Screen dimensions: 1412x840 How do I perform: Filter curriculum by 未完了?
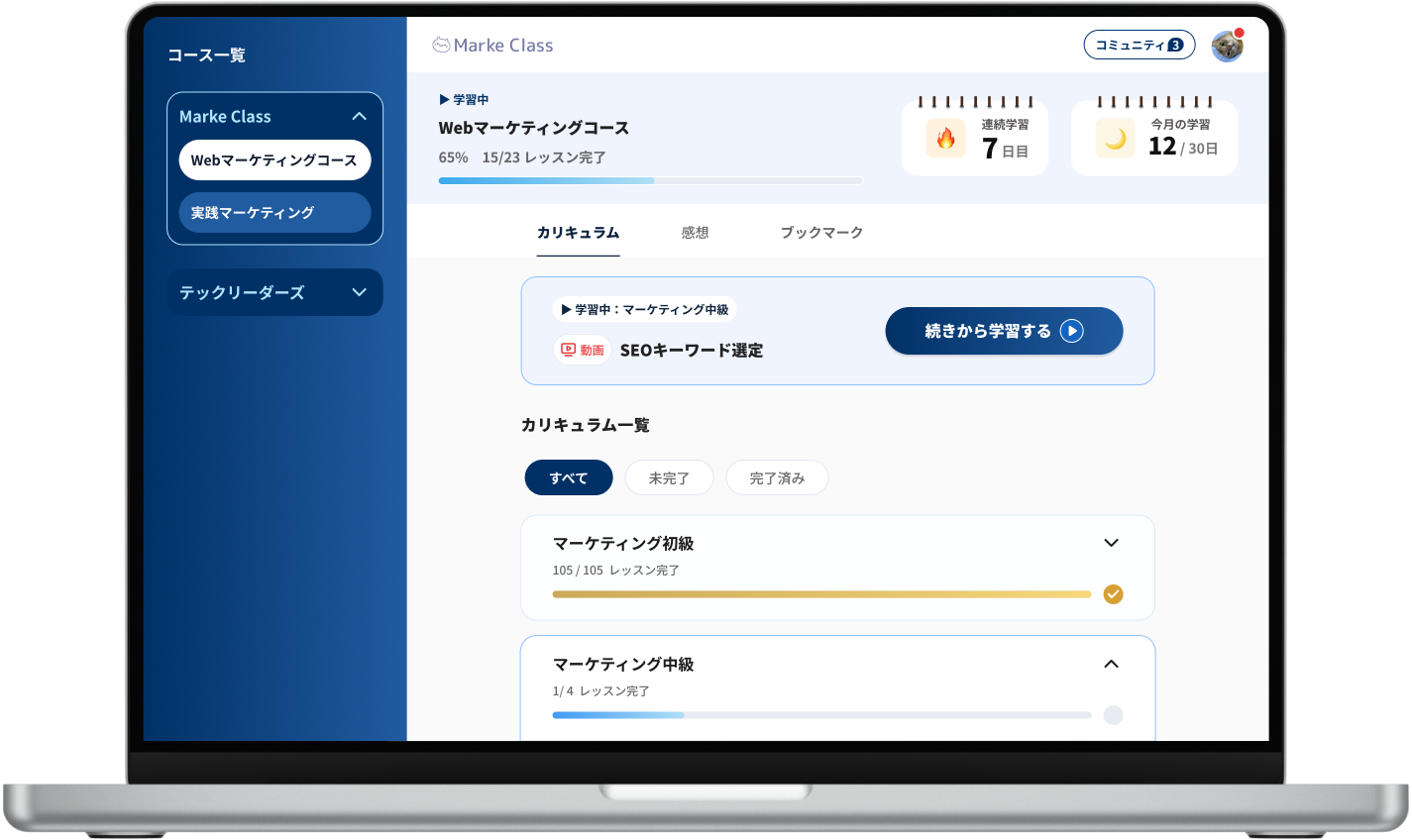669,477
